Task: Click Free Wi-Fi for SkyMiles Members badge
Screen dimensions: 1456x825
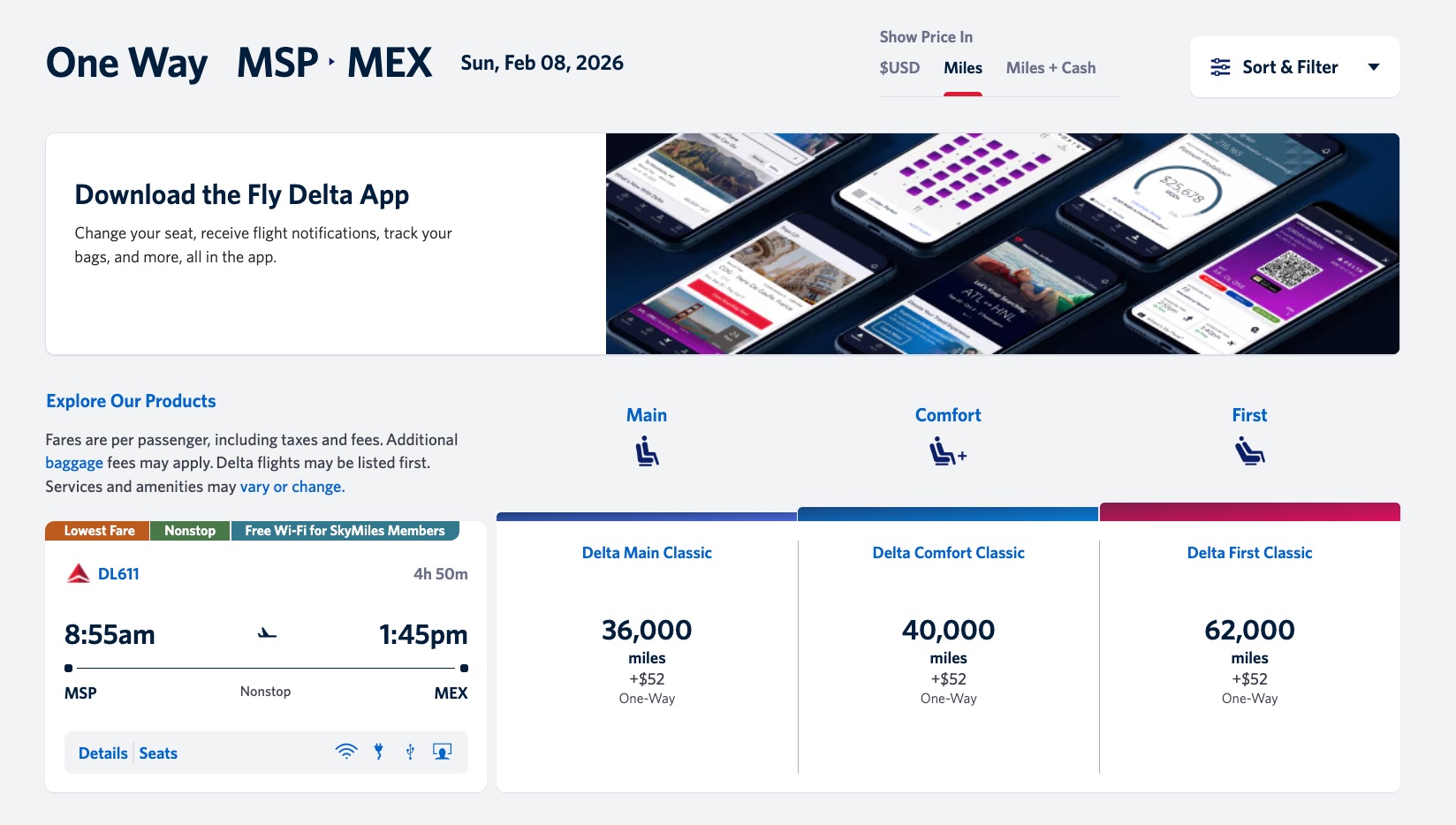Action: [x=345, y=531]
